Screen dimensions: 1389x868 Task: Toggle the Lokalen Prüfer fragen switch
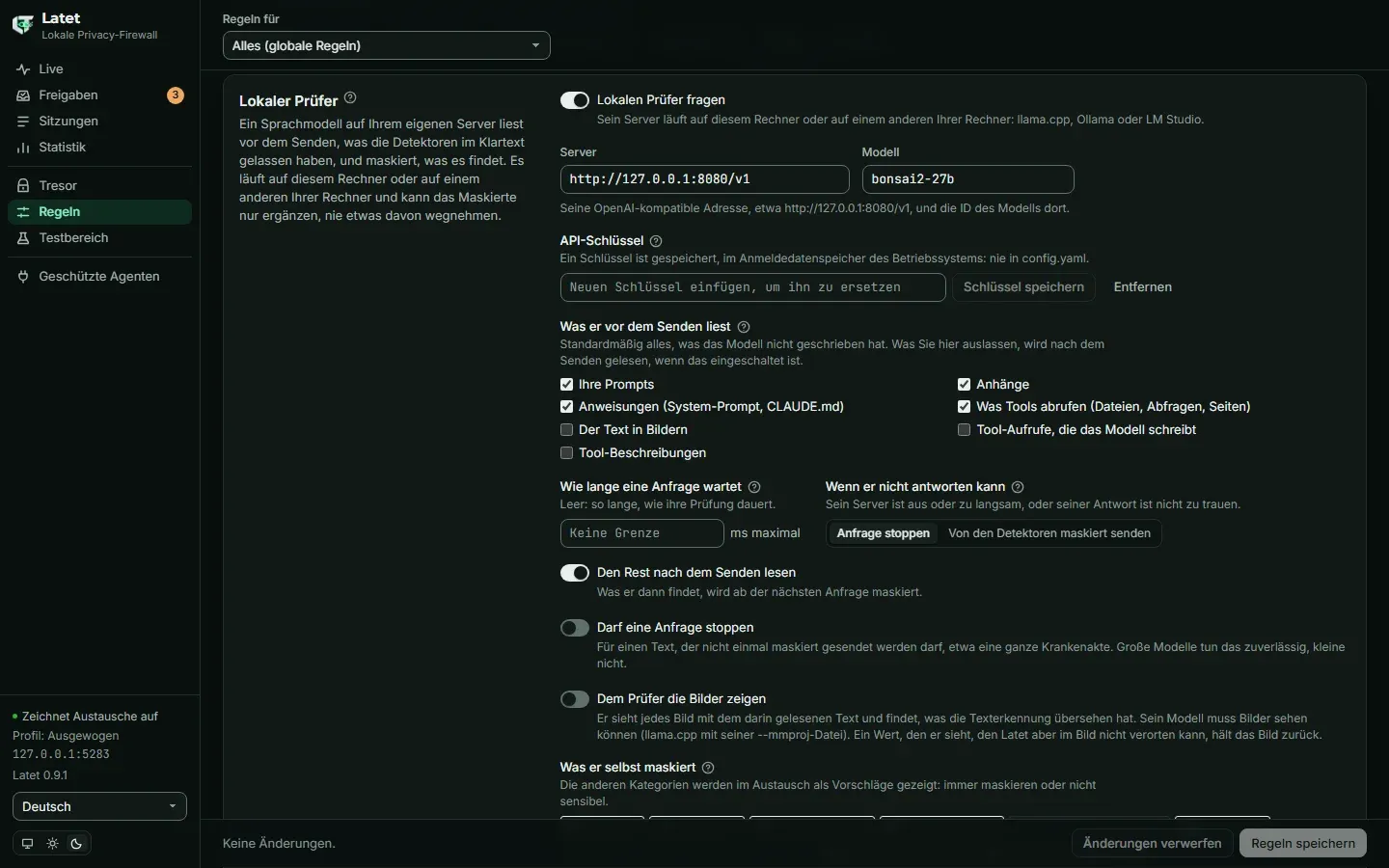pyautogui.click(x=575, y=100)
